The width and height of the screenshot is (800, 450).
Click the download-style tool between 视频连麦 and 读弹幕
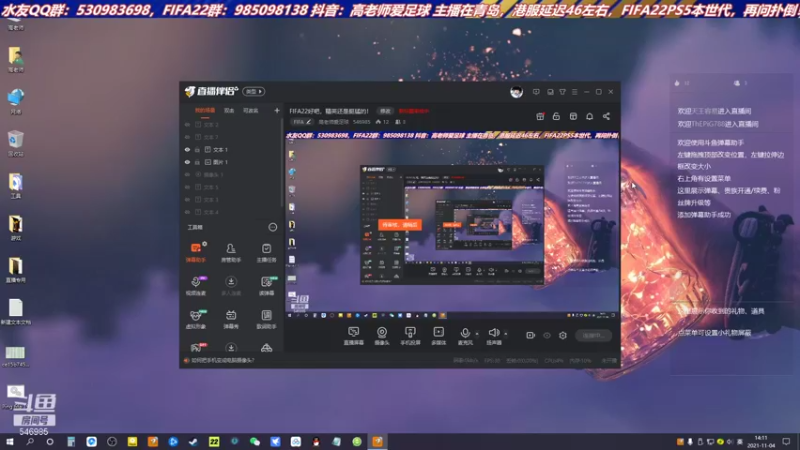[231, 285]
